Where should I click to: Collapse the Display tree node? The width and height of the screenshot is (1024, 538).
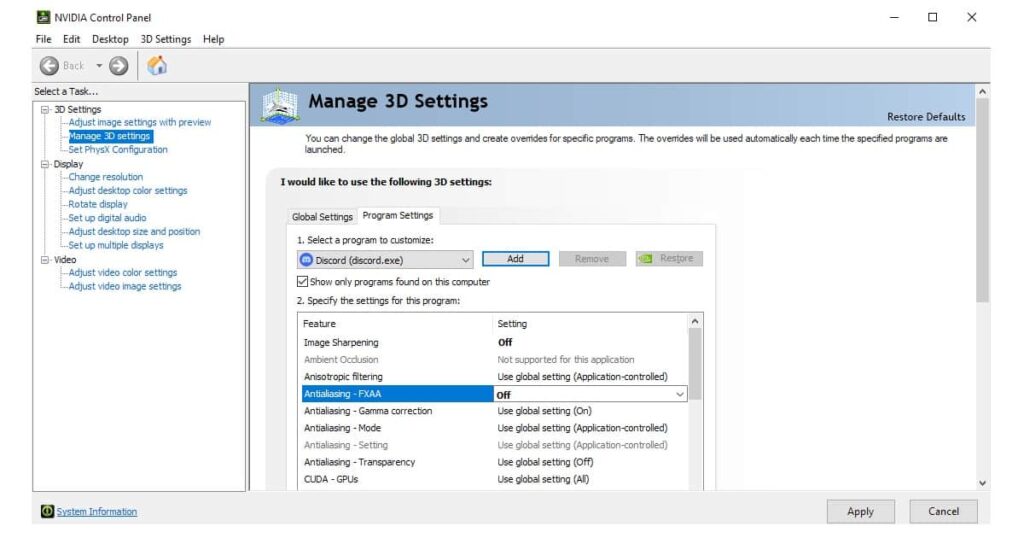45,164
